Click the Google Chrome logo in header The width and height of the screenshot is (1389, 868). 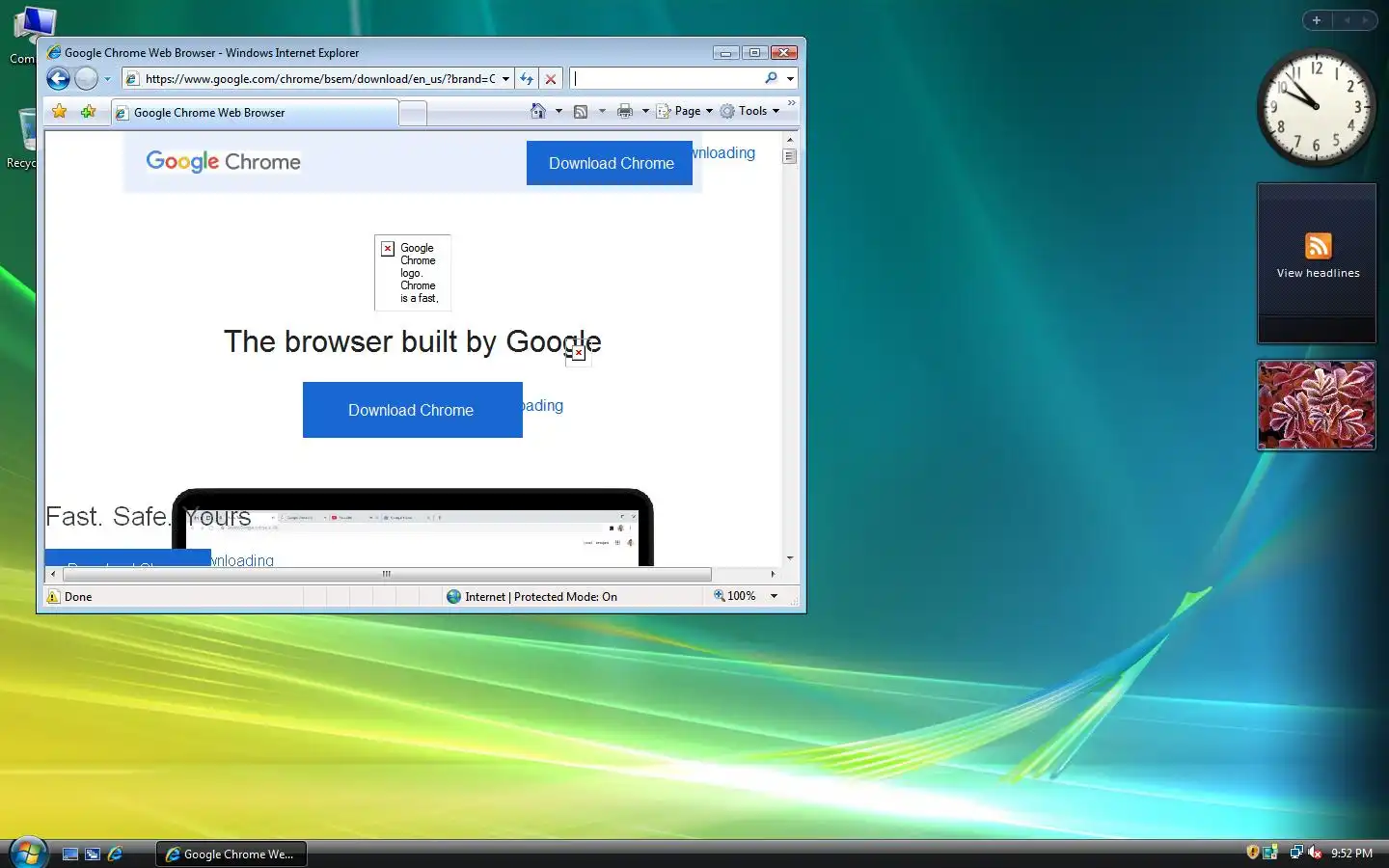(x=223, y=161)
